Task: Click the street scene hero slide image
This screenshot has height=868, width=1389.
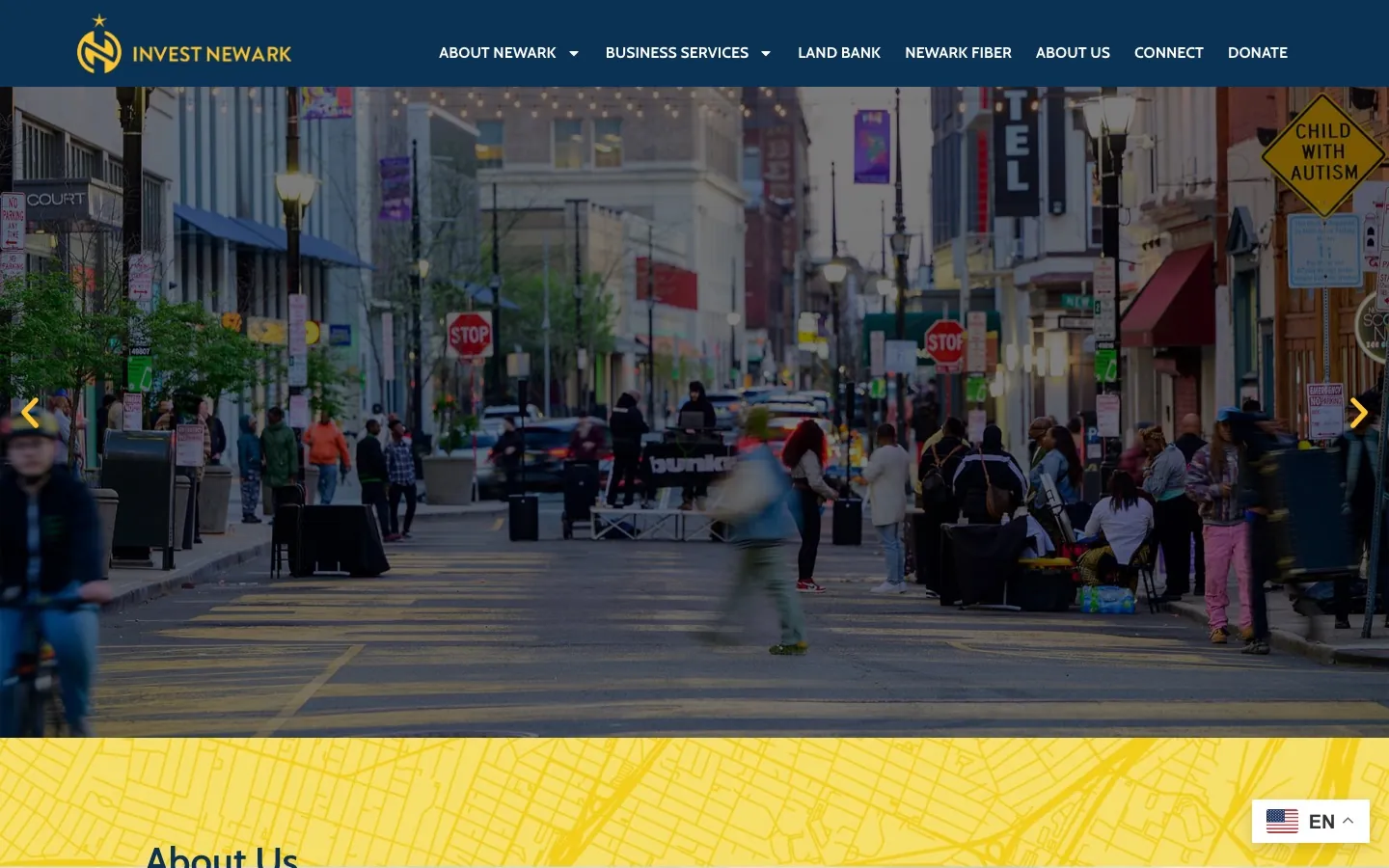Action: point(694,413)
